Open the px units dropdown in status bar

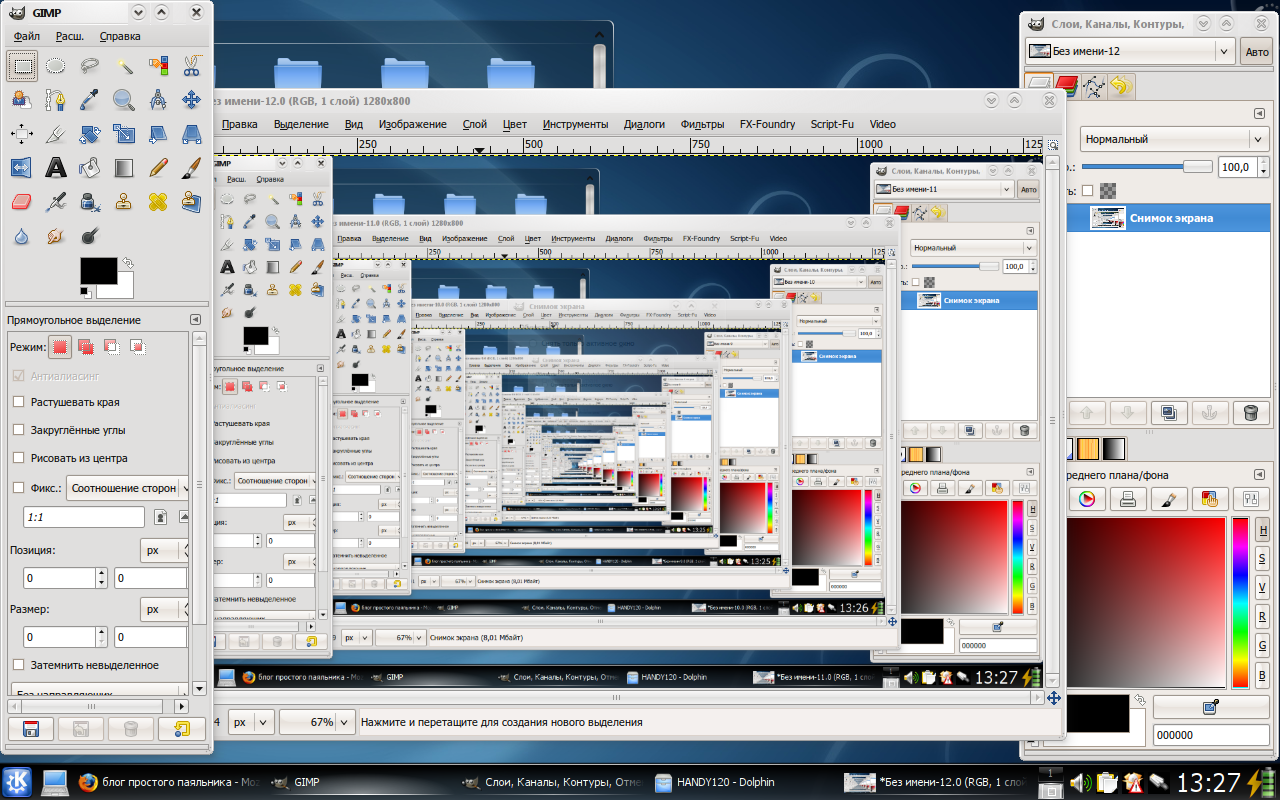[x=250, y=721]
